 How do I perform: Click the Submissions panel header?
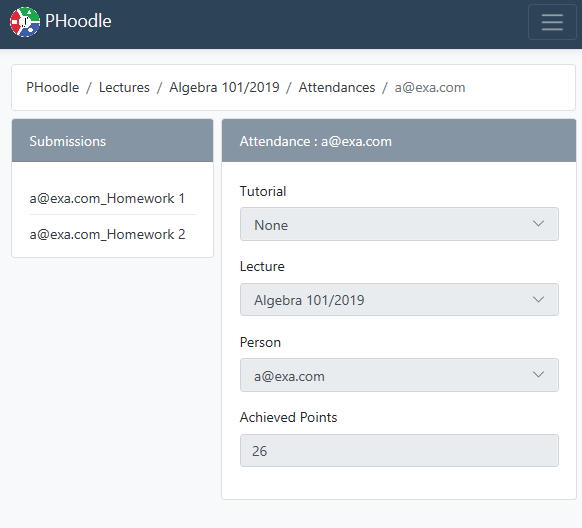pyautogui.click(x=112, y=141)
